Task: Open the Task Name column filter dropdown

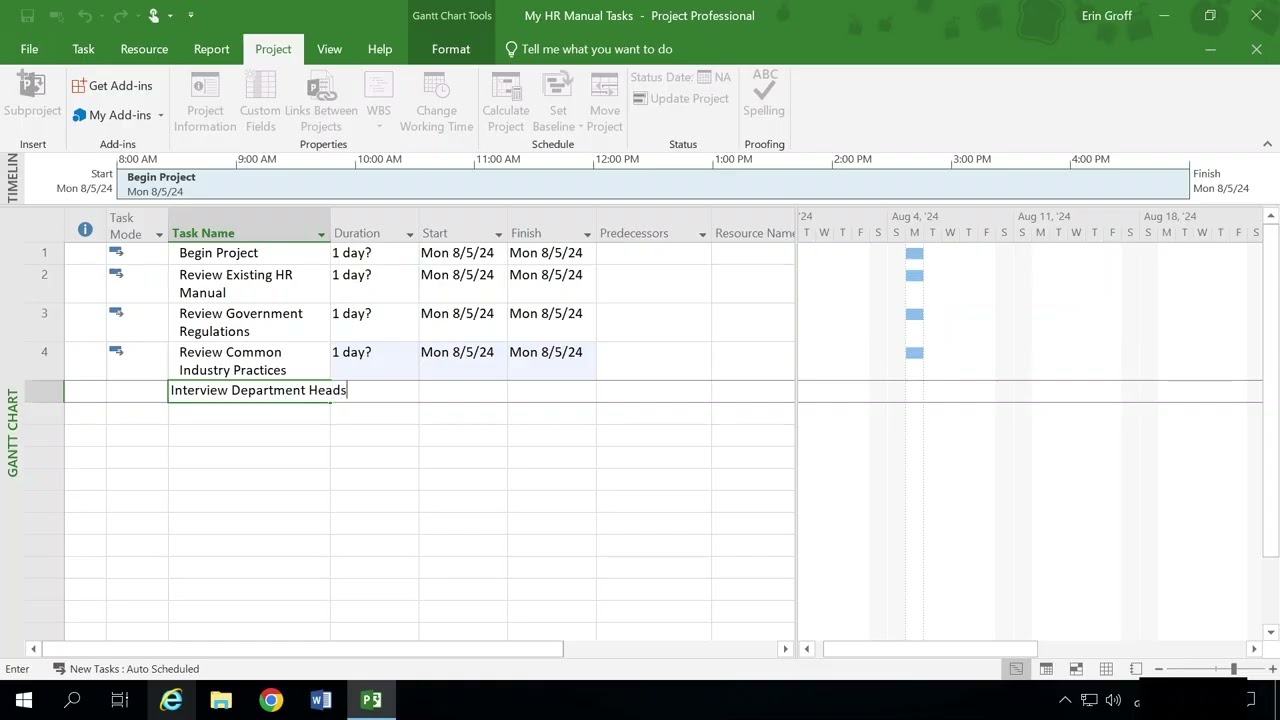Action: (x=321, y=235)
